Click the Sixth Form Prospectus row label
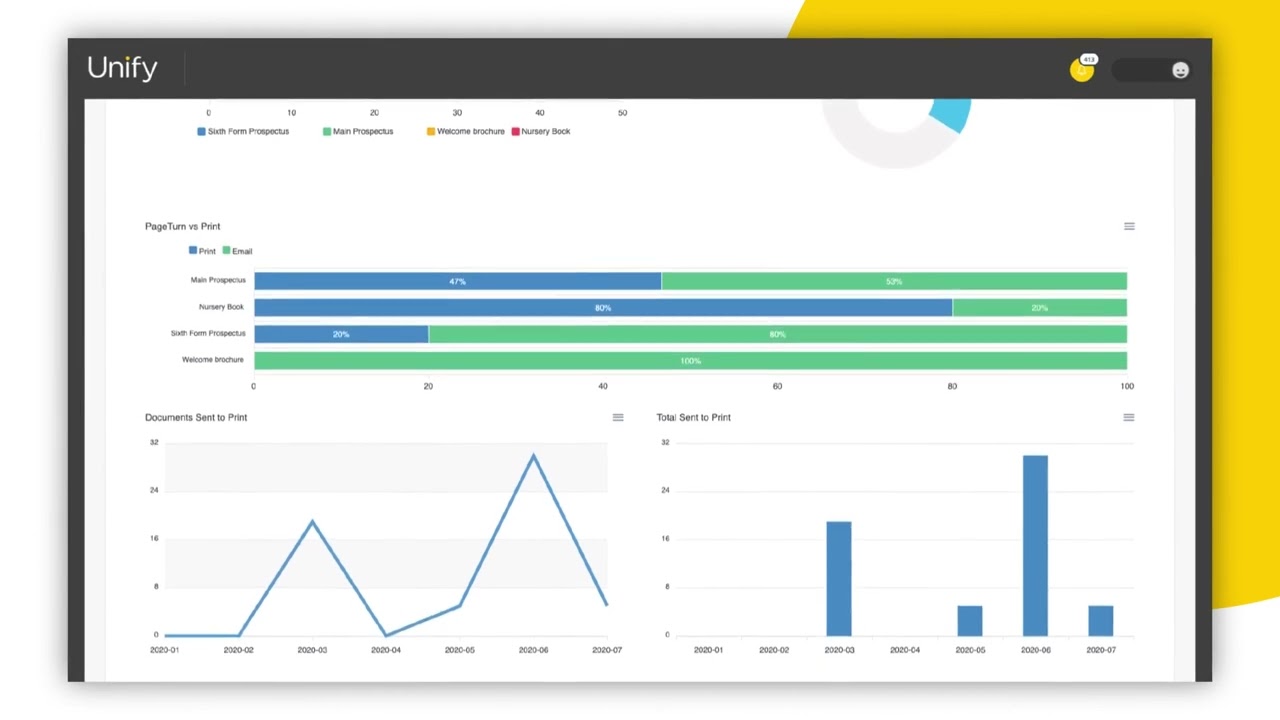 click(207, 333)
